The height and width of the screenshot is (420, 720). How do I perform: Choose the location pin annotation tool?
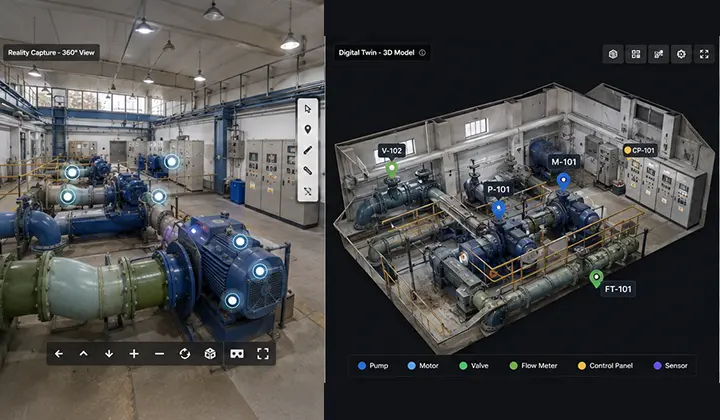(308, 129)
